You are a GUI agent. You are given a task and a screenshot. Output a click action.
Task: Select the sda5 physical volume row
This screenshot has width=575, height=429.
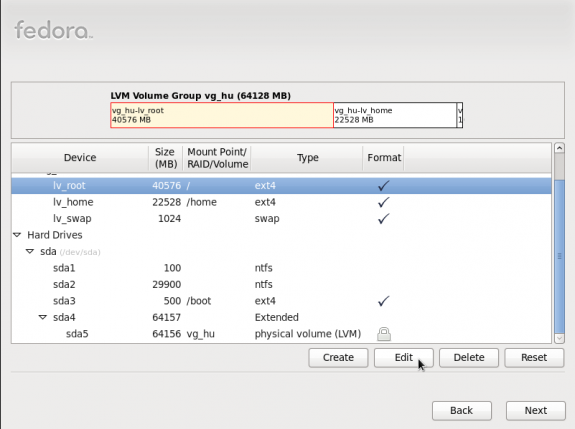(x=281, y=334)
